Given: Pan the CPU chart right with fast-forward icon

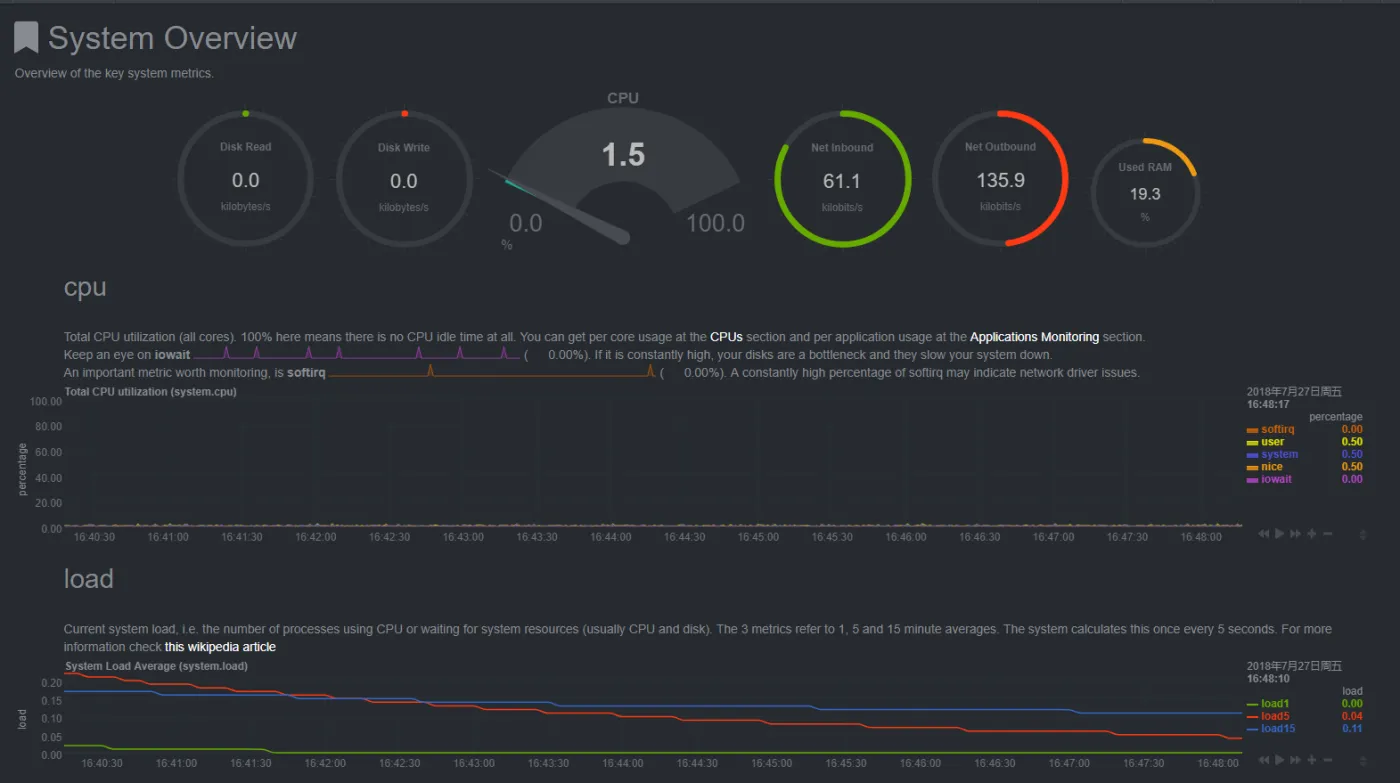Looking at the screenshot, I should pyautogui.click(x=1296, y=534).
